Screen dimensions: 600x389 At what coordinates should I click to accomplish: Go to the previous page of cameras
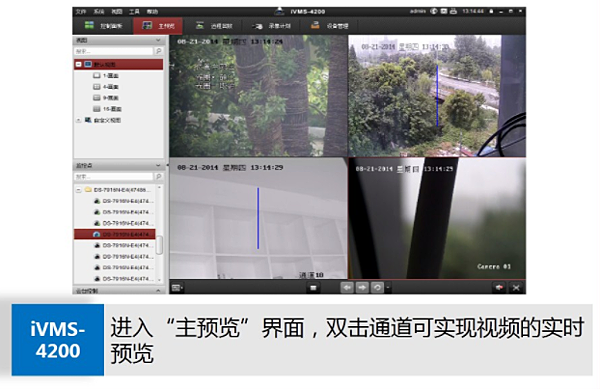click(x=347, y=287)
